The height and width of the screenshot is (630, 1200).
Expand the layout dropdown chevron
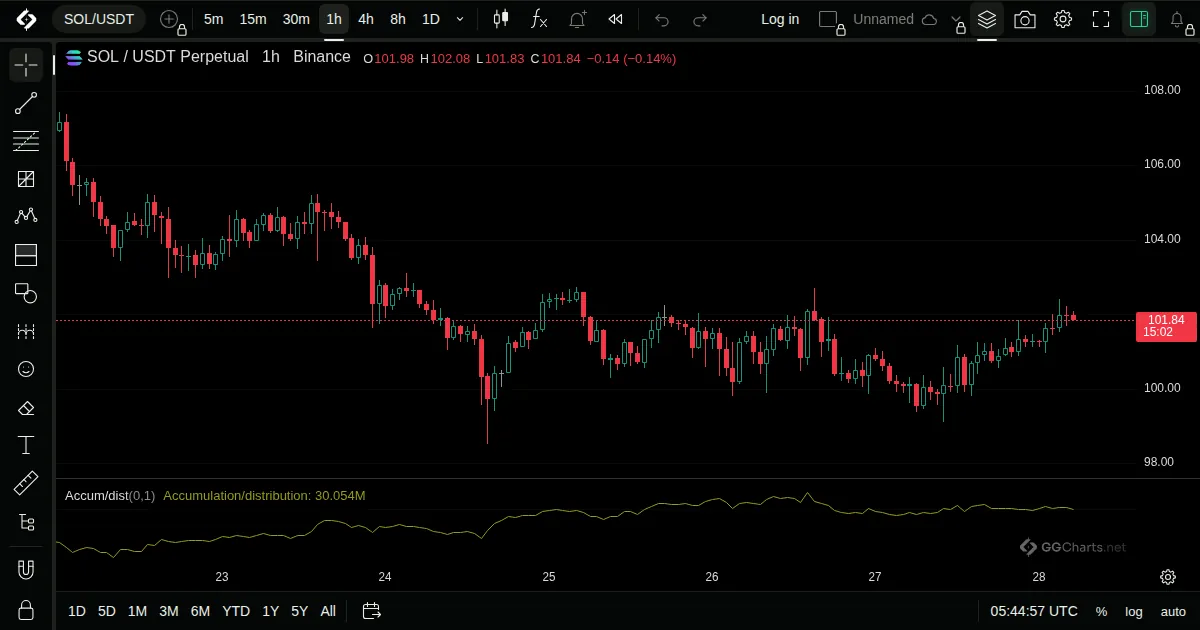(x=958, y=20)
